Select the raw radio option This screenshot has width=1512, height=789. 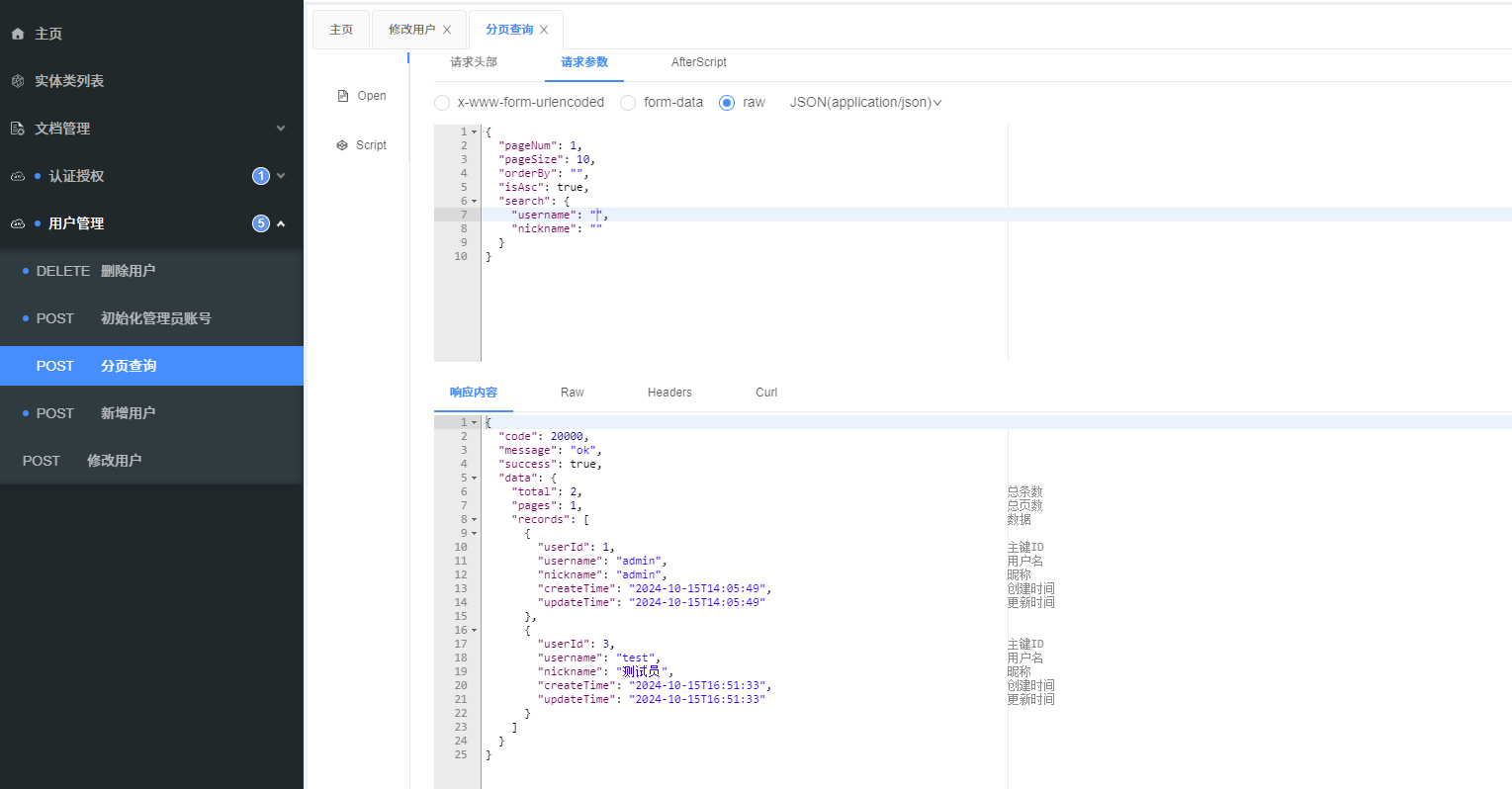click(727, 103)
